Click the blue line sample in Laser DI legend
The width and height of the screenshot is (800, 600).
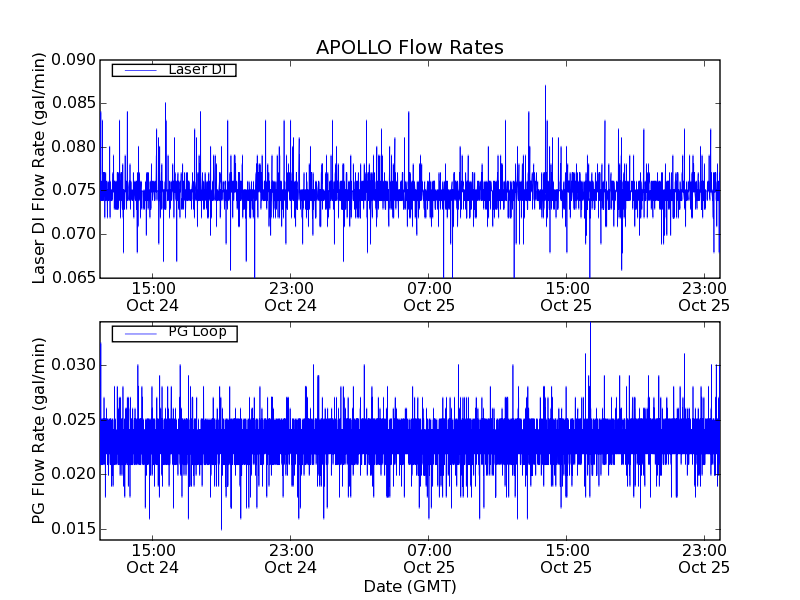click(x=136, y=70)
